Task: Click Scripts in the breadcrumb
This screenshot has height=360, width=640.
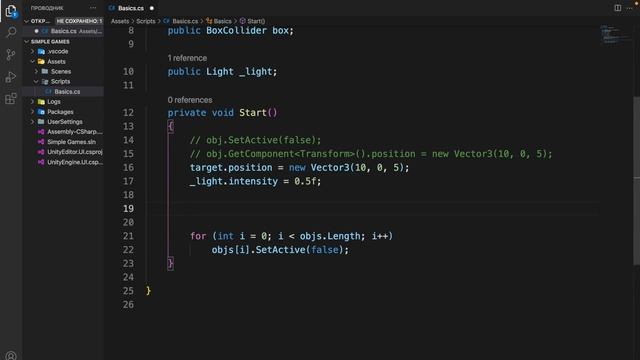Action: point(146,21)
